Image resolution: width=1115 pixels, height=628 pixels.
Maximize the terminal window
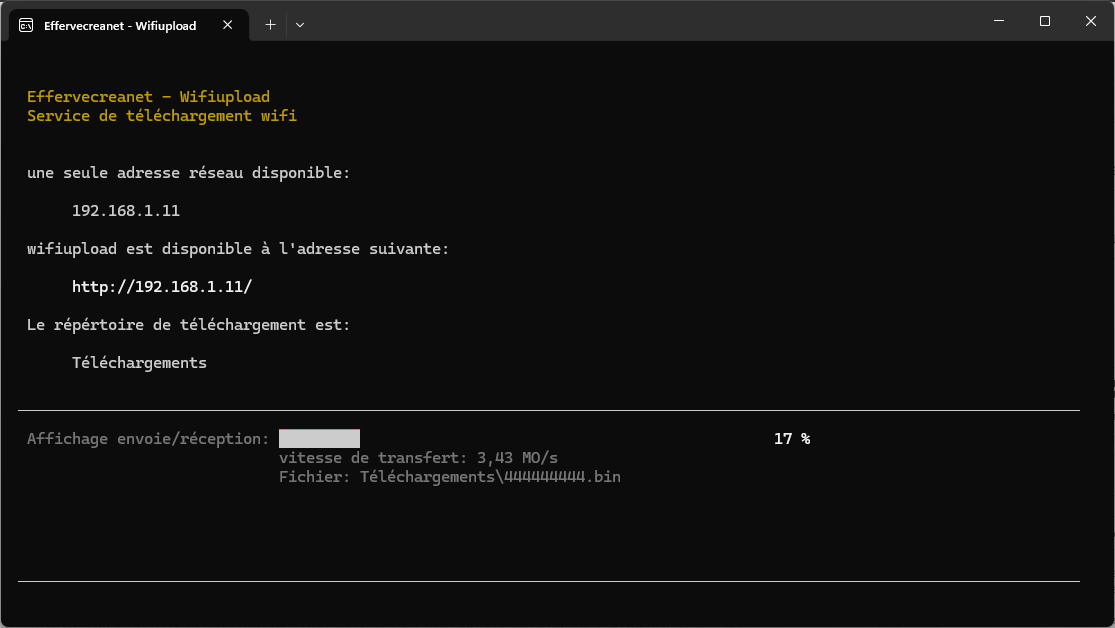point(1044,21)
